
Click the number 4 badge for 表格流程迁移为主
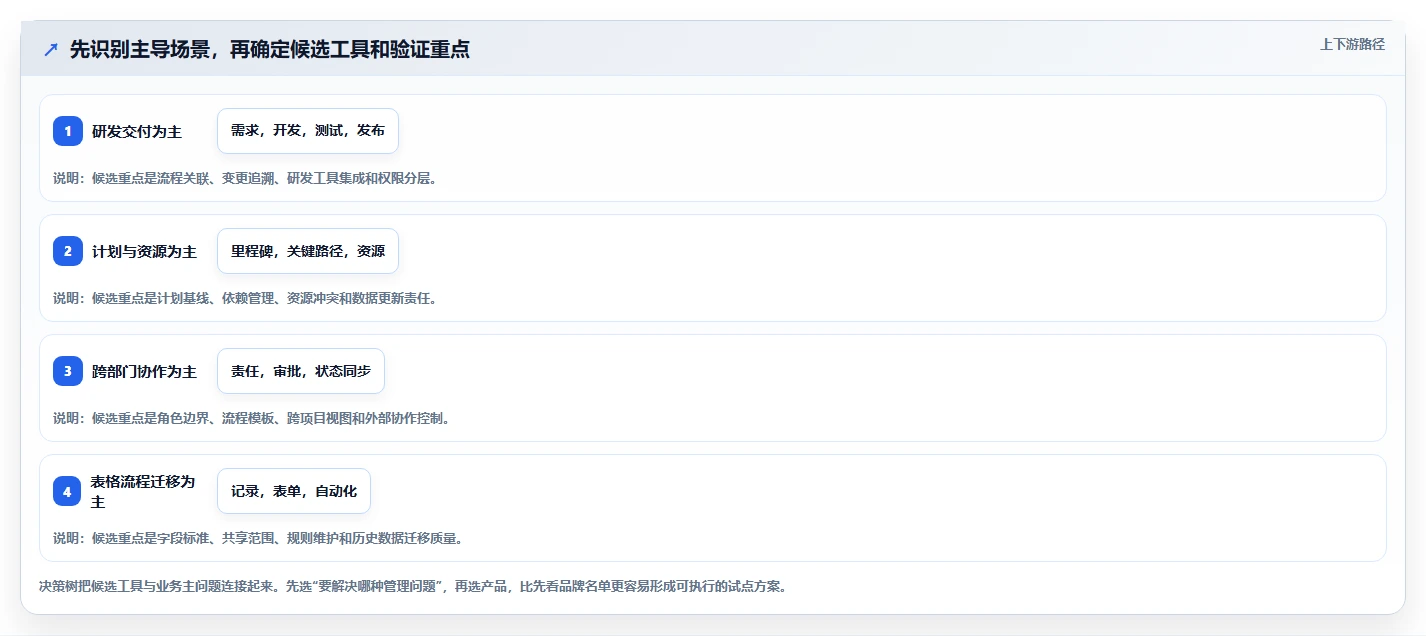[x=68, y=491]
